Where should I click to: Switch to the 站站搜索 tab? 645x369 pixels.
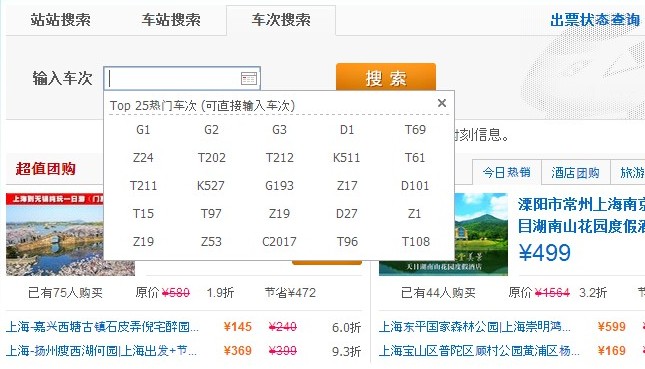(x=60, y=20)
